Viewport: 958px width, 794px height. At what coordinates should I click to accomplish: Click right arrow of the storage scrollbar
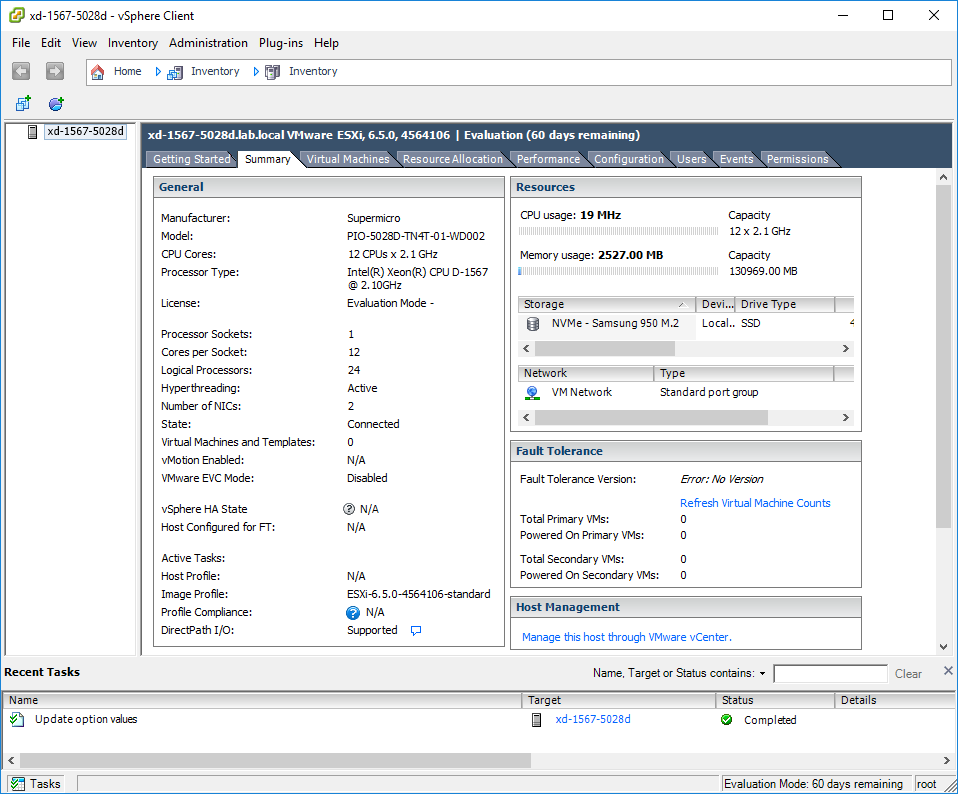[846, 349]
